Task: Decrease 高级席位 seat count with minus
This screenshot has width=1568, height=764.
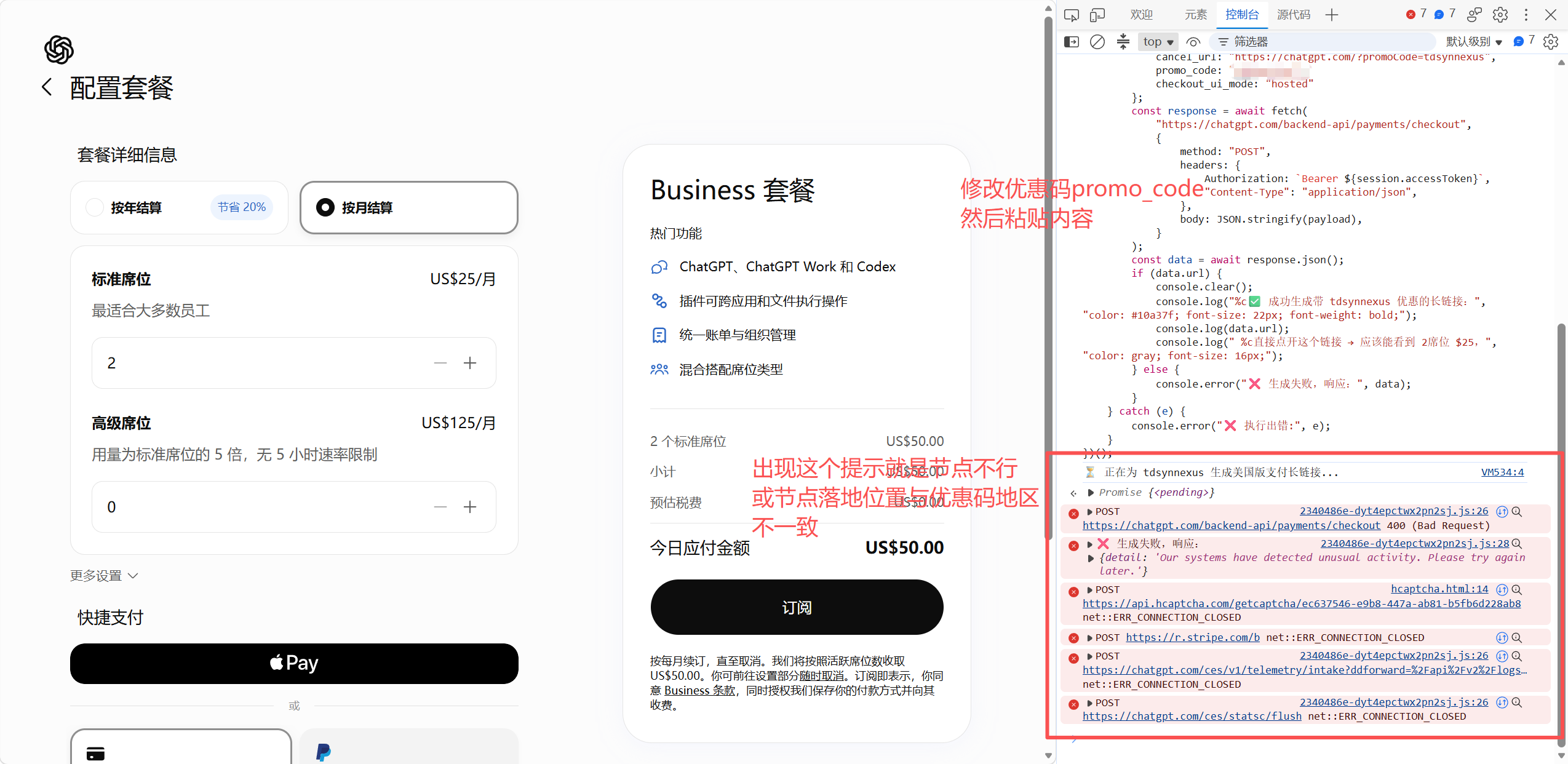Action: [440, 507]
